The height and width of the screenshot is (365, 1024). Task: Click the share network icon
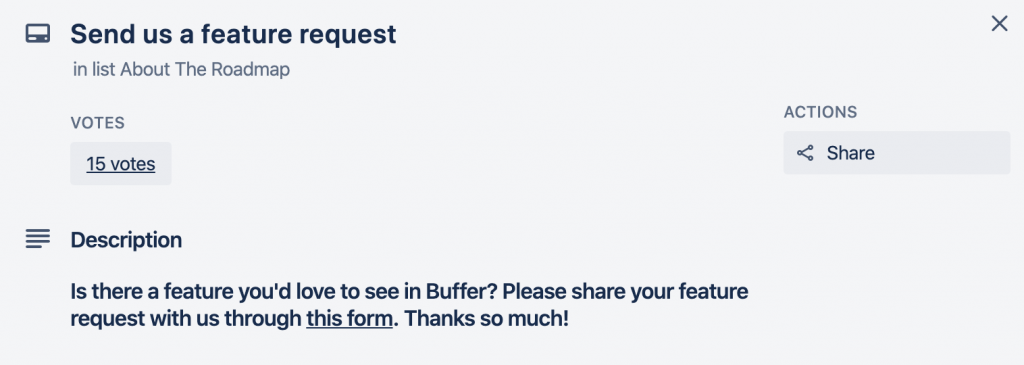[x=805, y=153]
